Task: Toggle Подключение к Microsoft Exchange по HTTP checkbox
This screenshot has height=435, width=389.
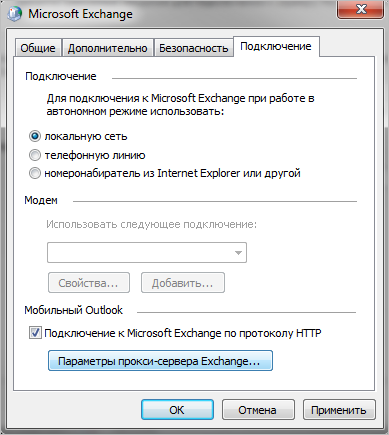Action: (35, 333)
